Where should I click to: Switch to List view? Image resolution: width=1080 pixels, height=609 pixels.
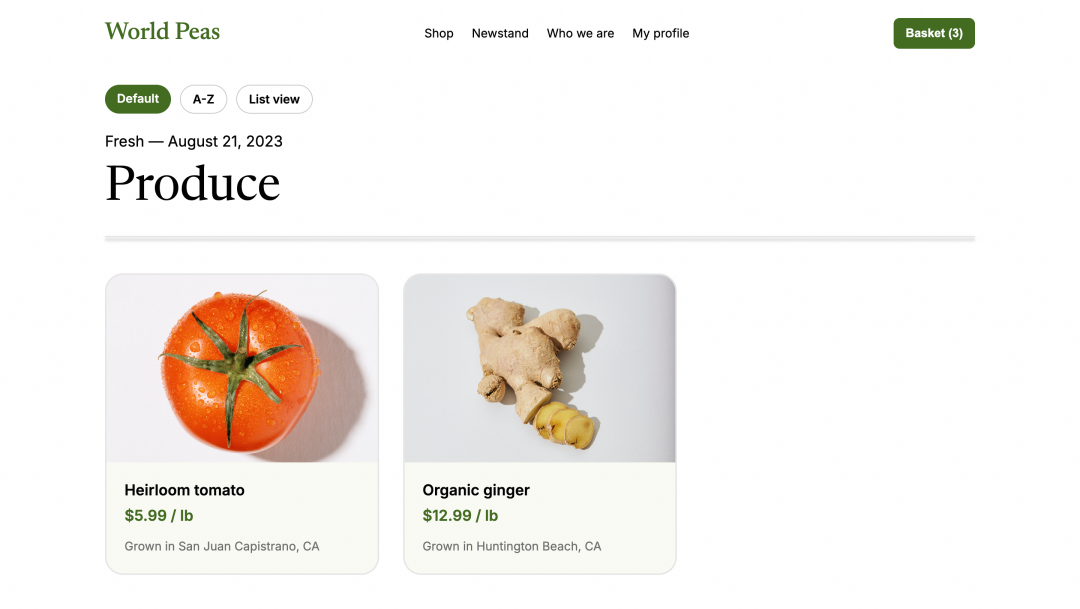[x=274, y=99]
